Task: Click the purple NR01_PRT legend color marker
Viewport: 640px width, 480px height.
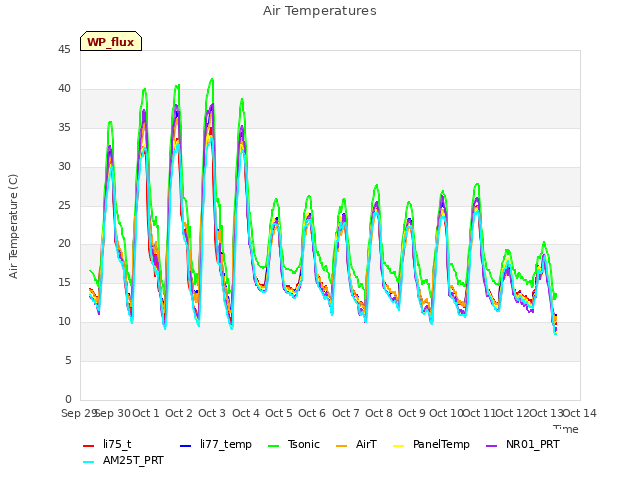Action: 492,446
